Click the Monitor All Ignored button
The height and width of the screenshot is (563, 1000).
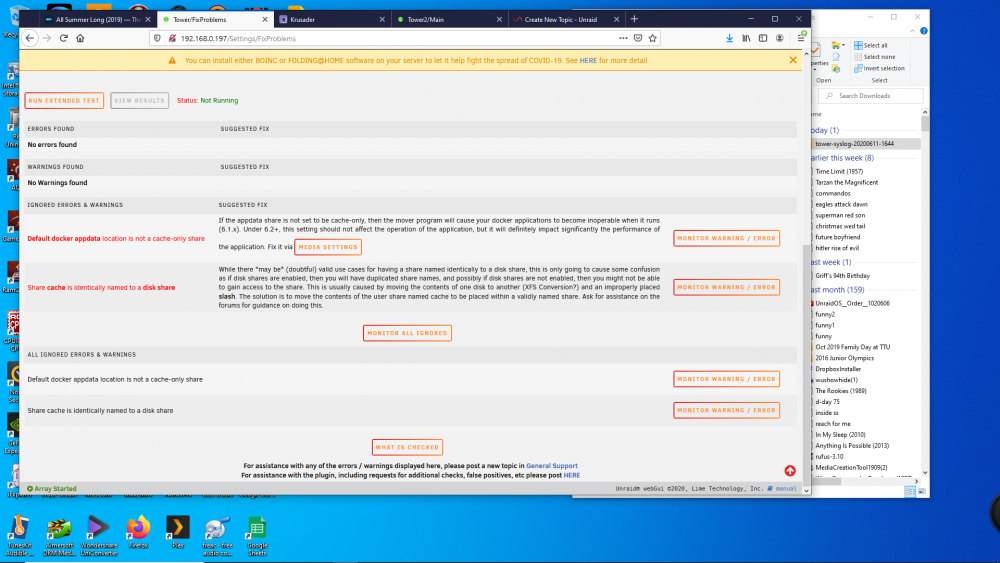pyautogui.click(x=407, y=333)
